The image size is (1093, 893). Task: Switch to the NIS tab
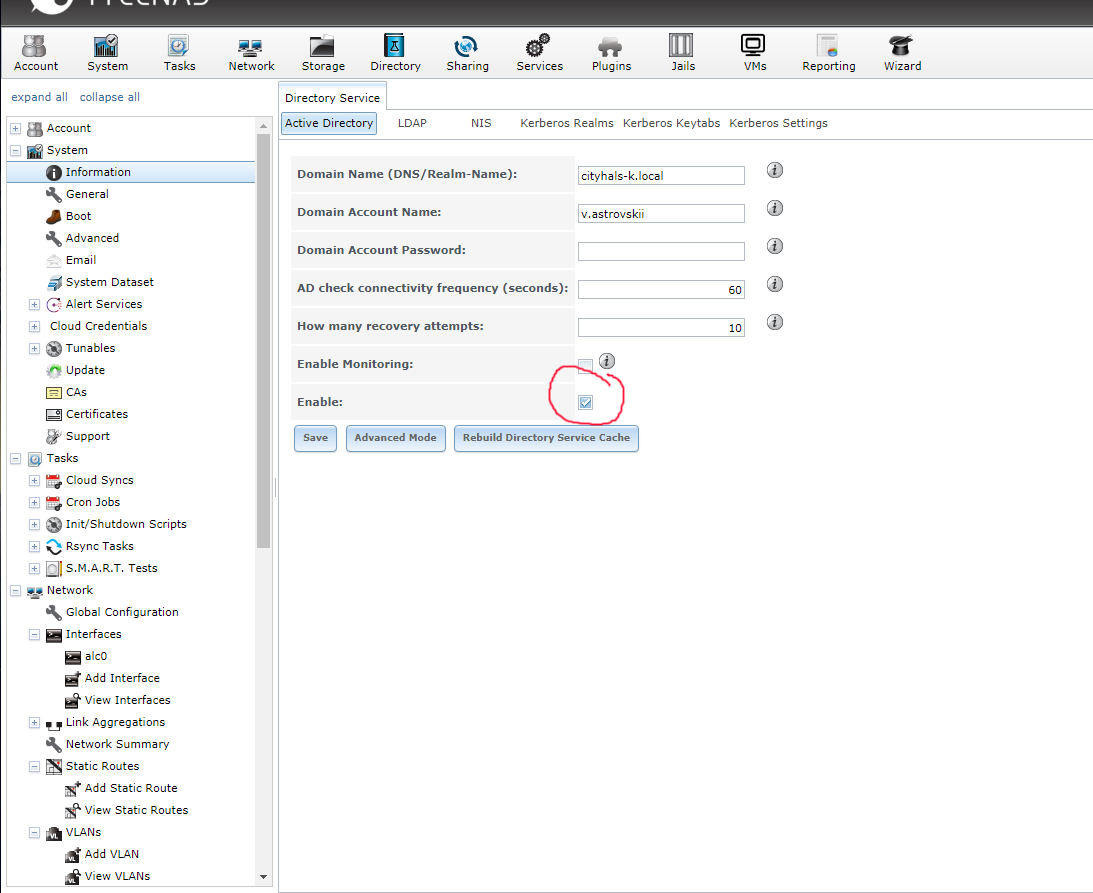point(481,123)
